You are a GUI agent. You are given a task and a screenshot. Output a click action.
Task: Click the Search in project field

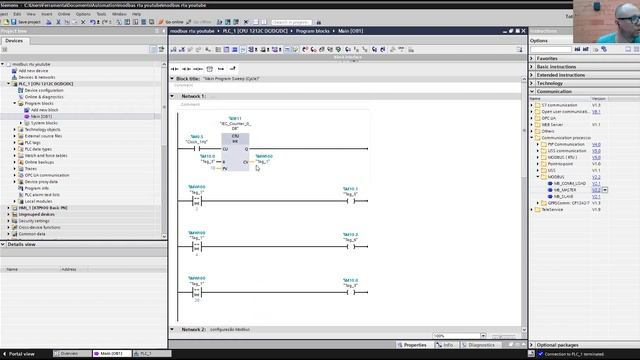(291, 22)
